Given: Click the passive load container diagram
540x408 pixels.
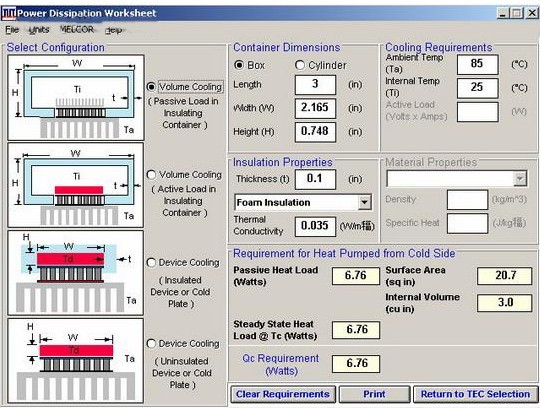Looking at the screenshot, I should (x=76, y=98).
